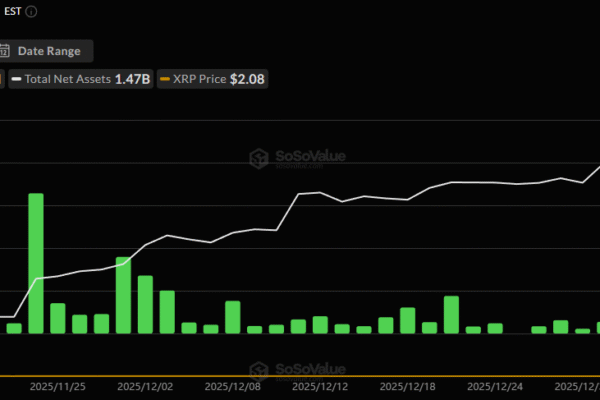Viewport: 600px width, 400px height.
Task: Click the info icon beside EST
Action: (x=33, y=13)
